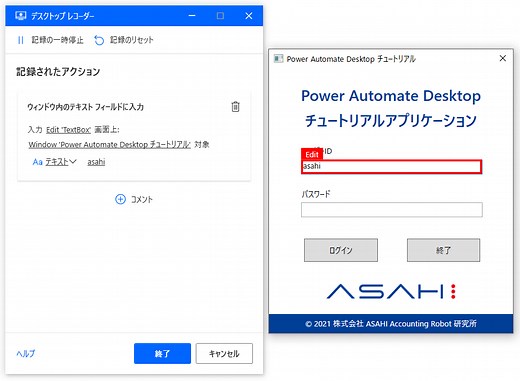
Task: Close the Desktop Recorder window
Action: 249,16
